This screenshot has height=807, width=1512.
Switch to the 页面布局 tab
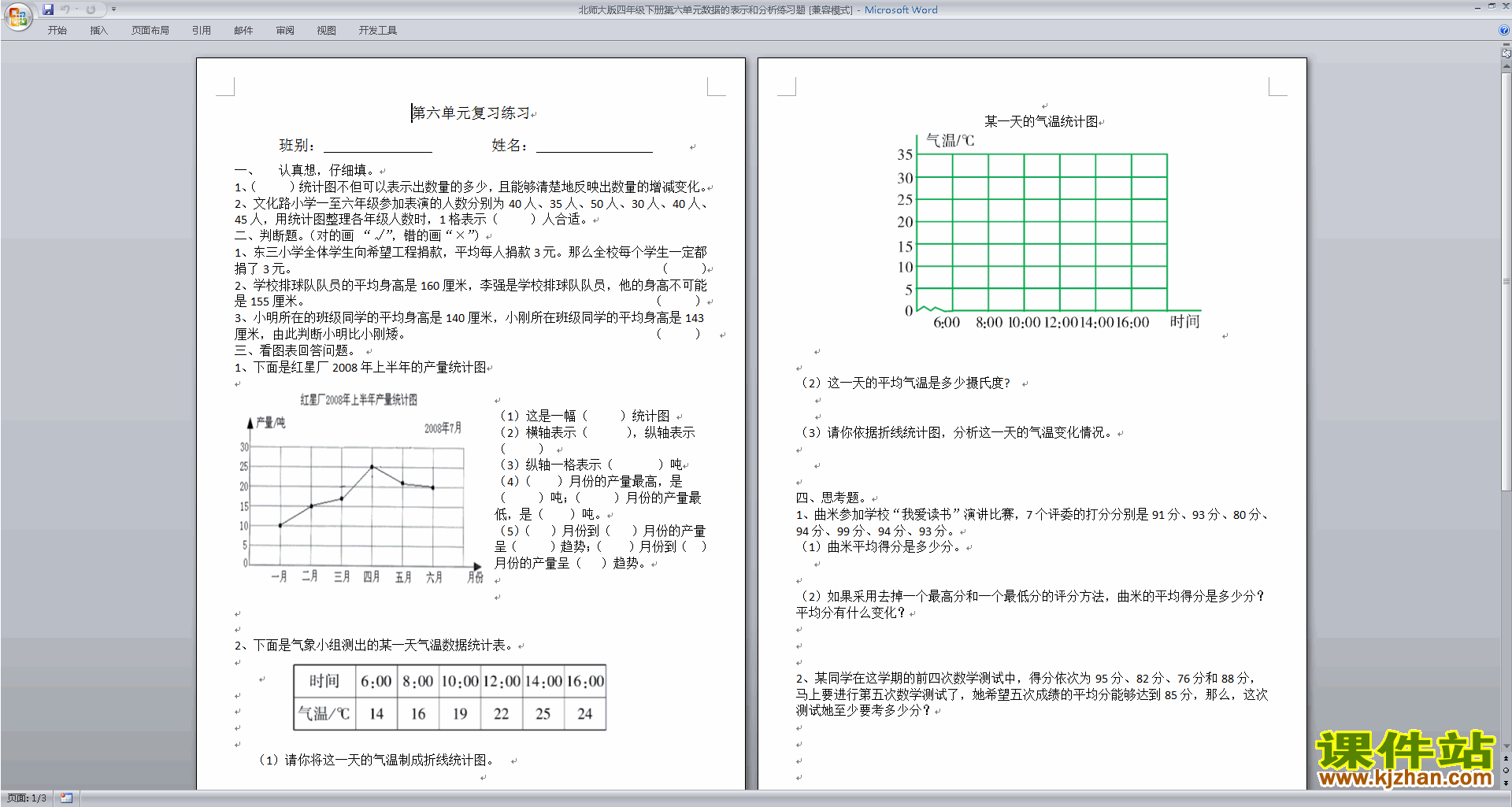click(150, 31)
